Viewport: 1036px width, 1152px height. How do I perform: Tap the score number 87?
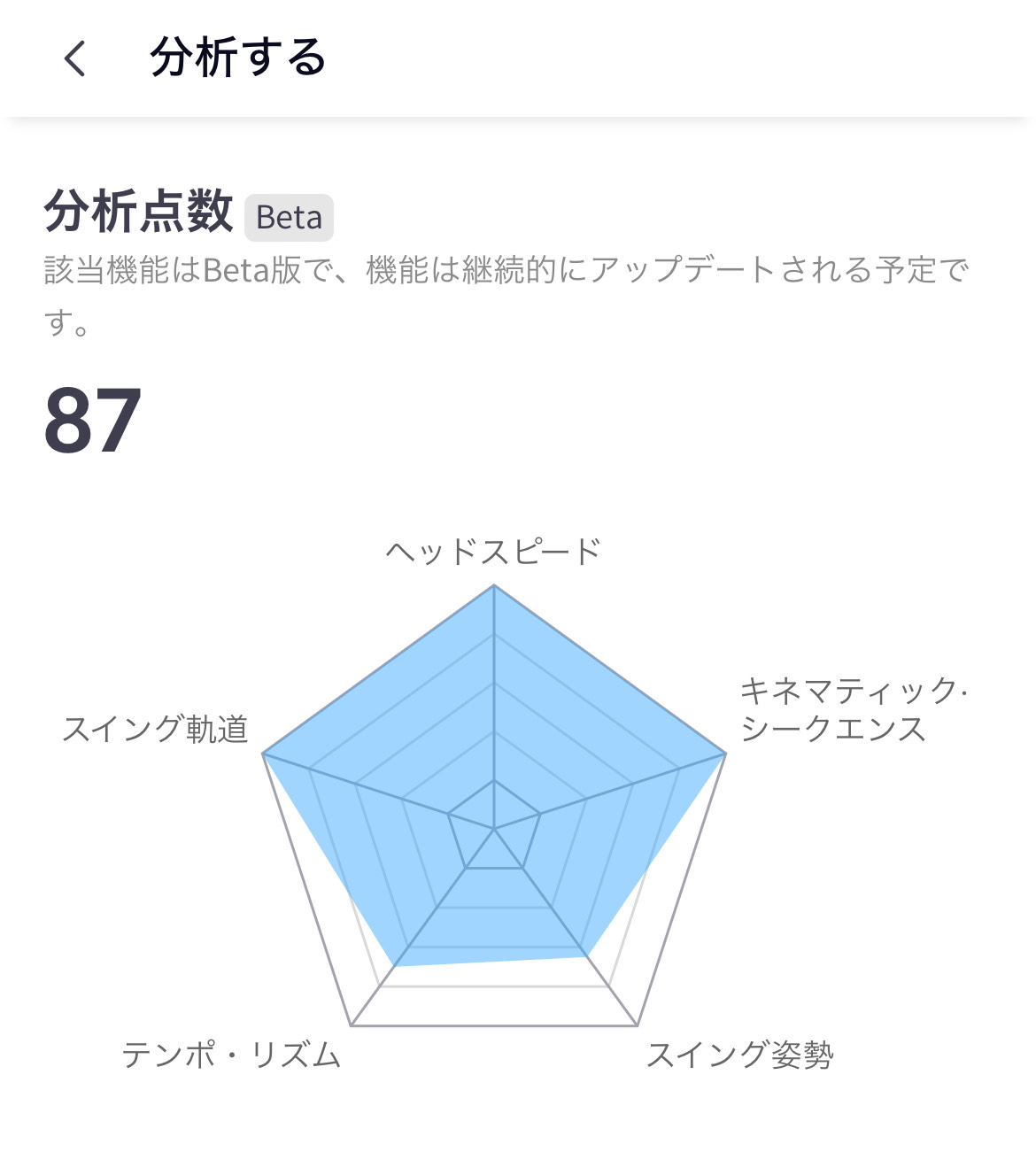pos(92,421)
